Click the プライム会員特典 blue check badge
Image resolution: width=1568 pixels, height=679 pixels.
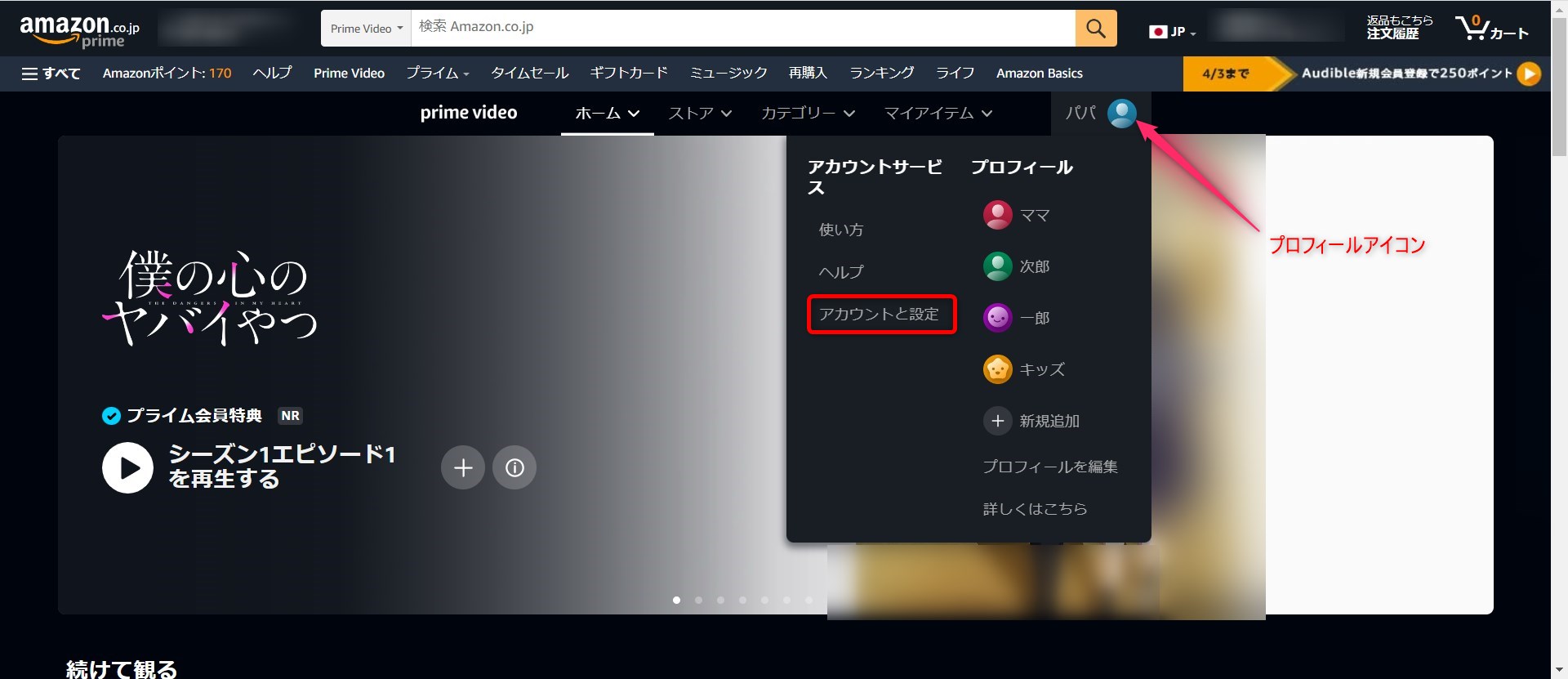(111, 416)
